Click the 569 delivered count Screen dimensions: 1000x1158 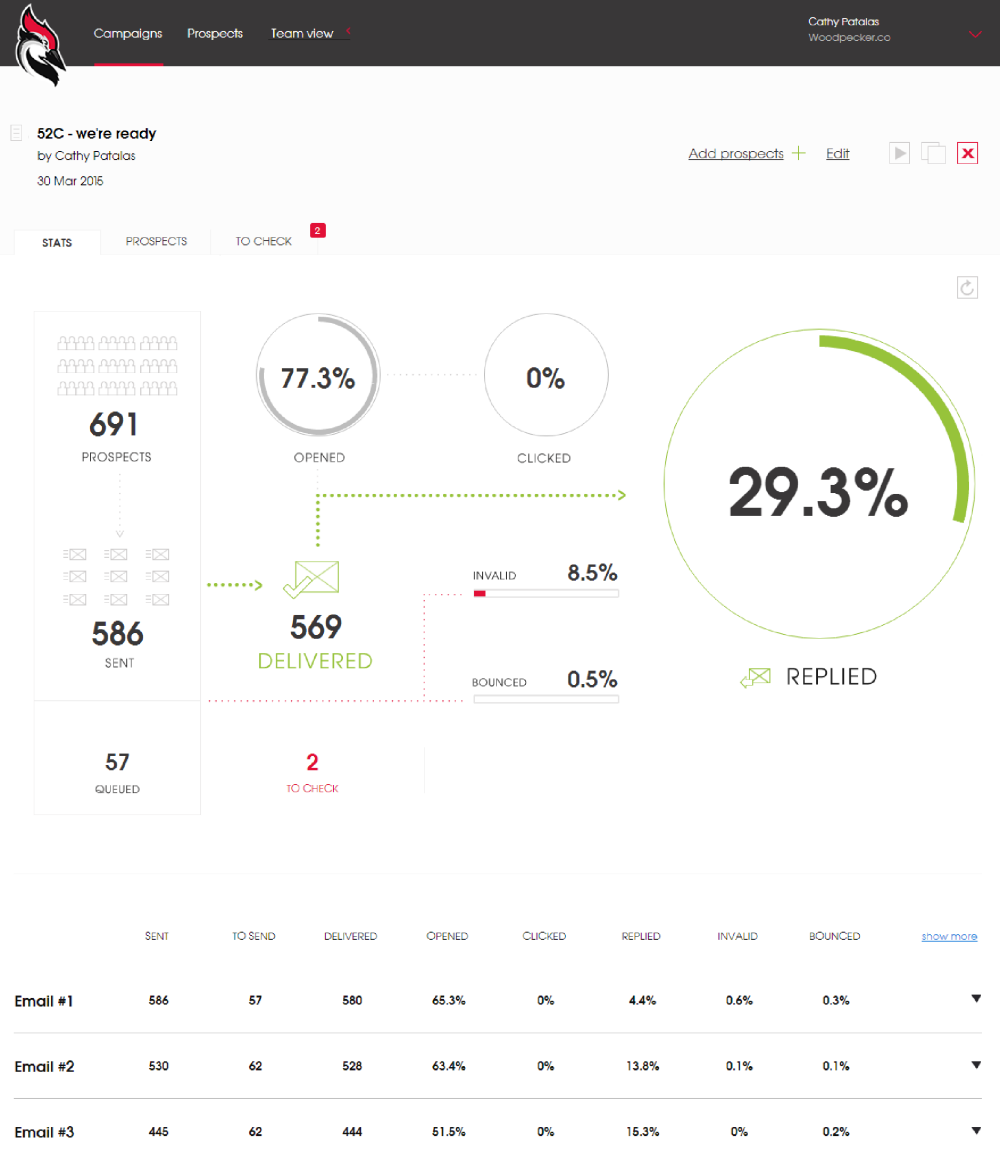tap(315, 627)
